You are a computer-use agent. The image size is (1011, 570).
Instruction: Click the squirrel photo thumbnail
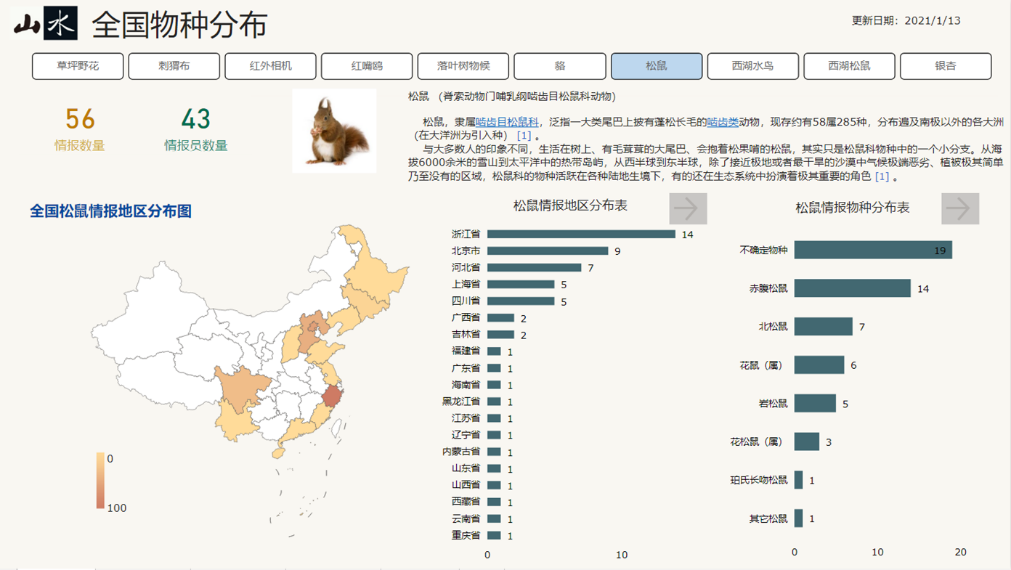pos(334,130)
